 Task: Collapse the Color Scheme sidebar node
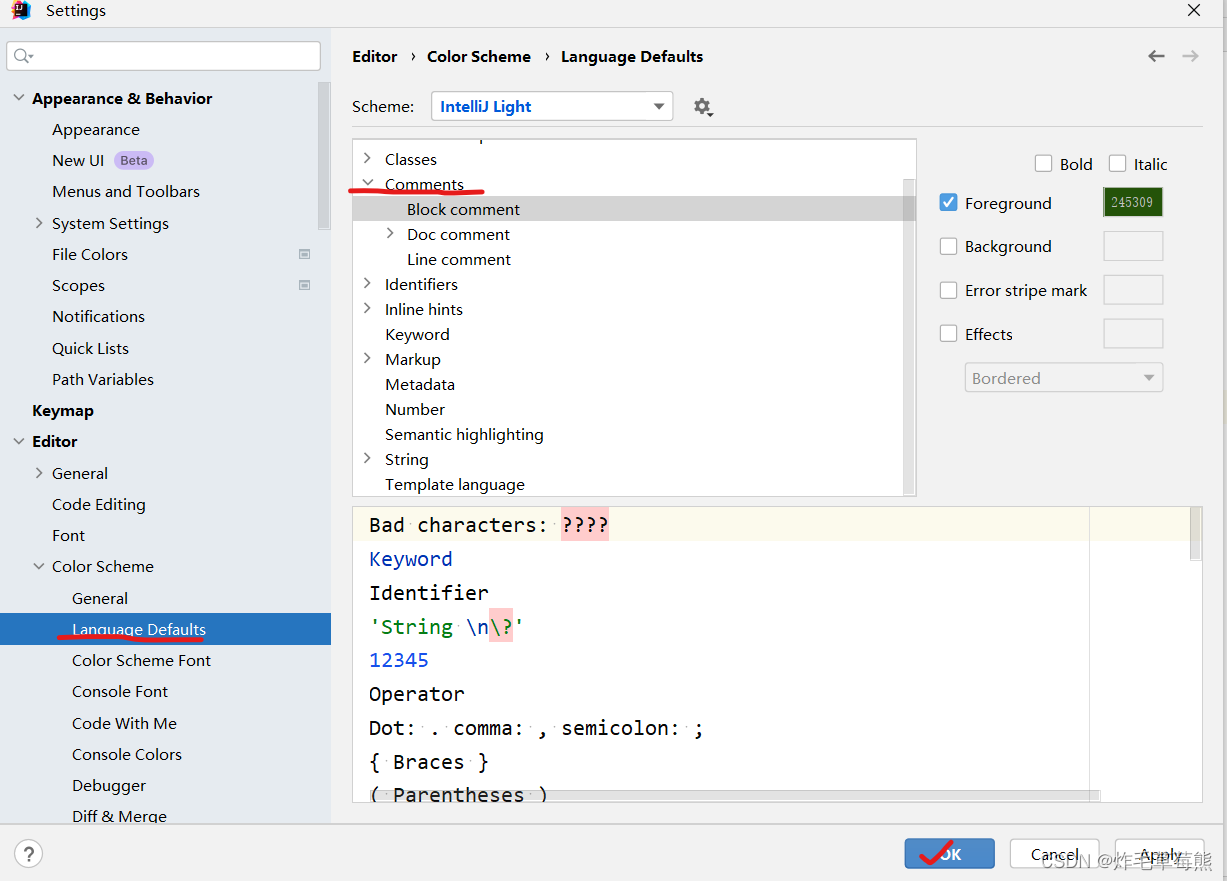(x=39, y=566)
